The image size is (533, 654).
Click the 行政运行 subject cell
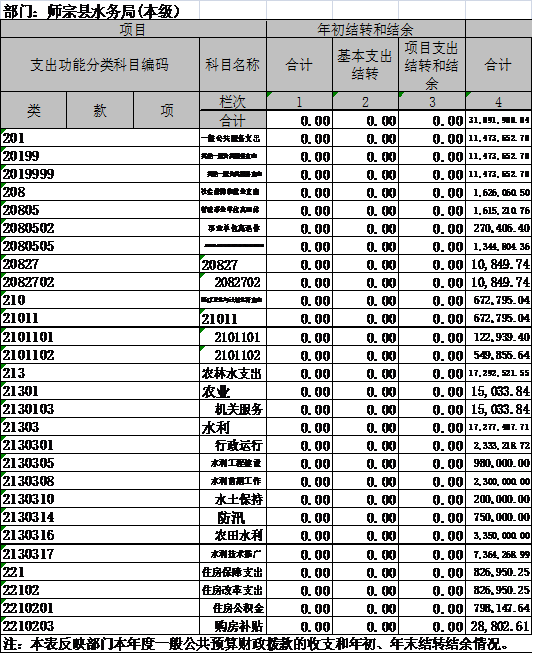(233, 445)
